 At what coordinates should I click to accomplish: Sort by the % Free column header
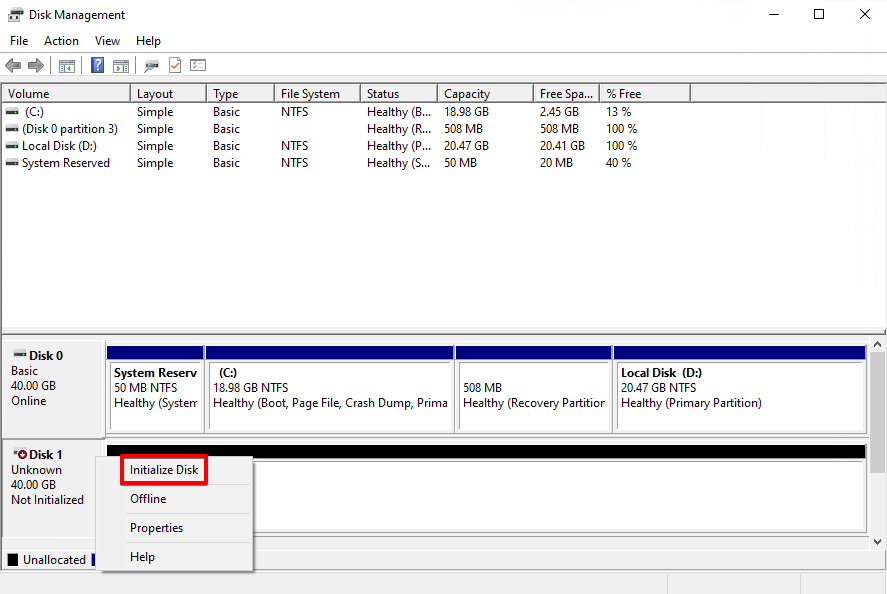coord(645,93)
